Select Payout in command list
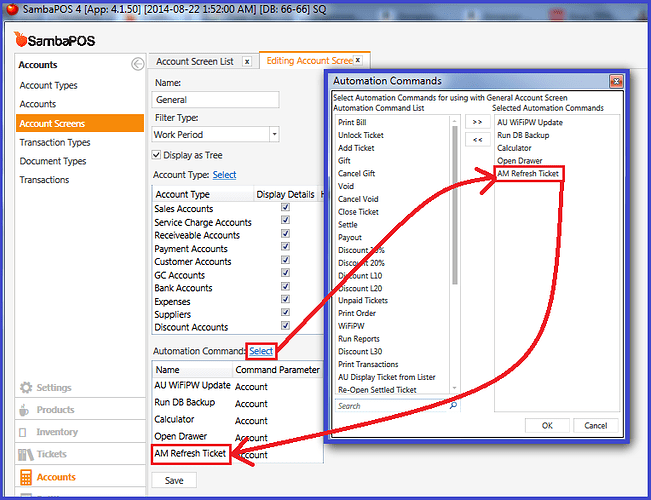Viewport: 651px width, 500px height. point(350,238)
